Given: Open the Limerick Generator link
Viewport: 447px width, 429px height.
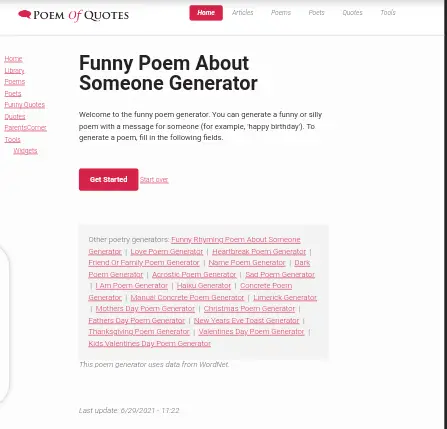Looking at the screenshot, I should 285,297.
